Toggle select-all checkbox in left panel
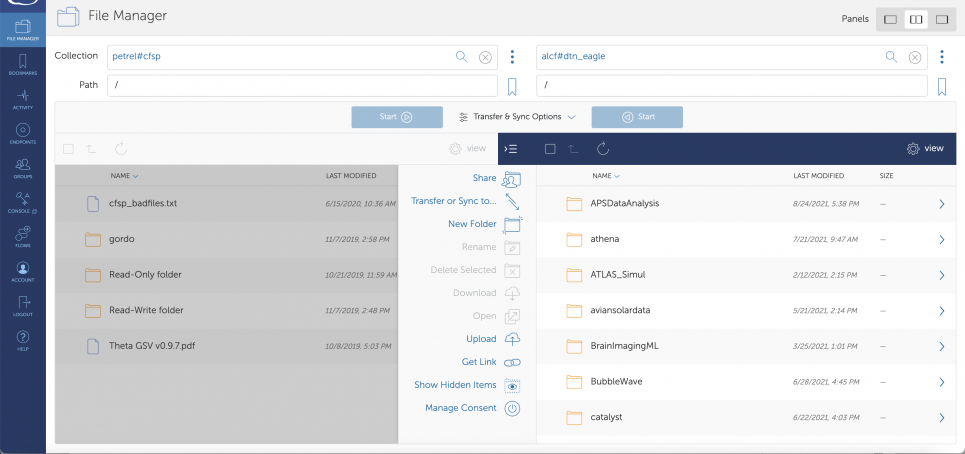965x454 pixels. tap(68, 149)
